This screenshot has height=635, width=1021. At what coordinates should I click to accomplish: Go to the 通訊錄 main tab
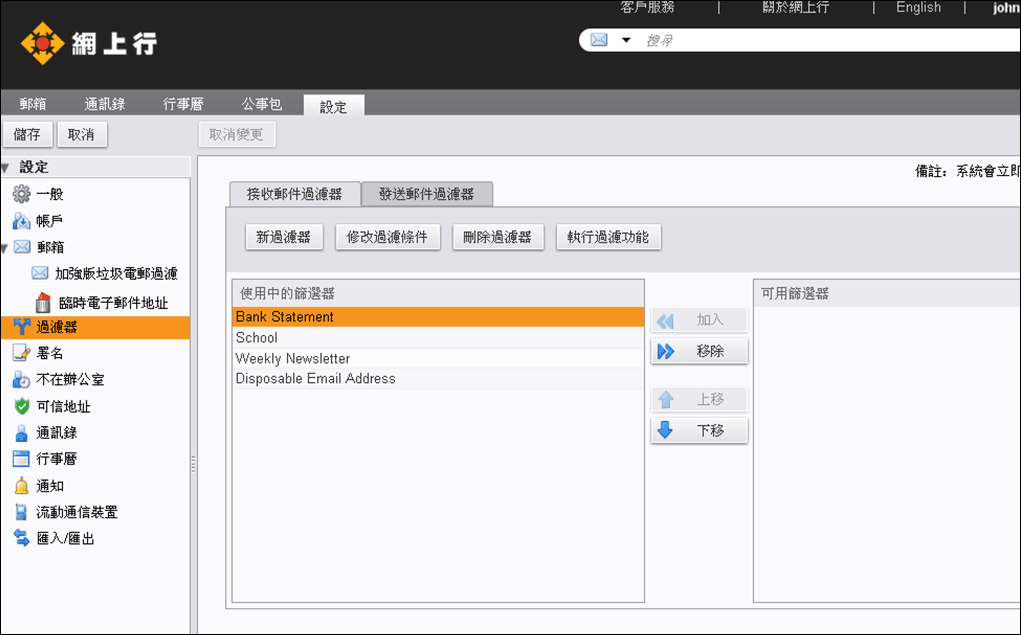(105, 104)
